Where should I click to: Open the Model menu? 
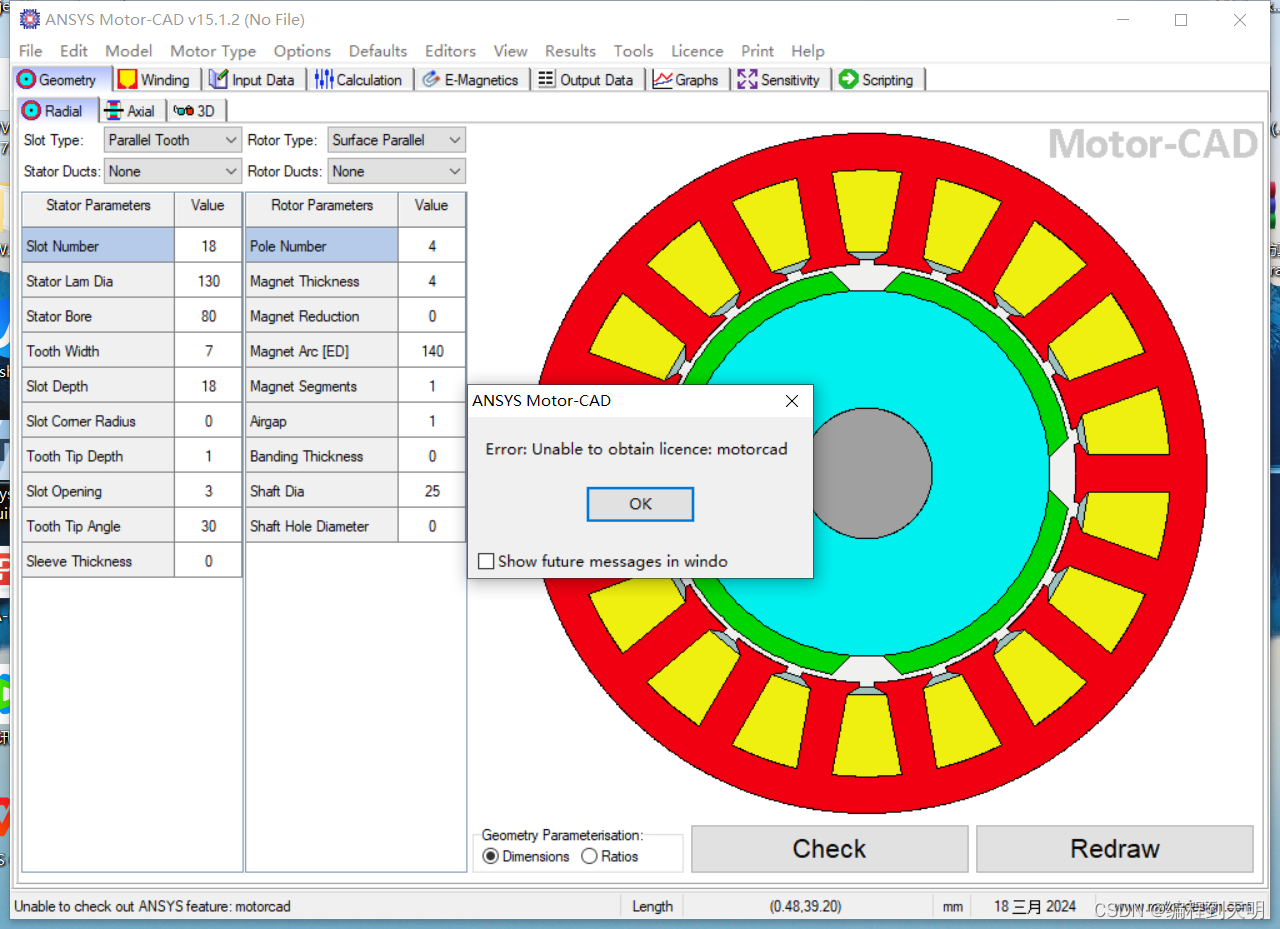129,51
